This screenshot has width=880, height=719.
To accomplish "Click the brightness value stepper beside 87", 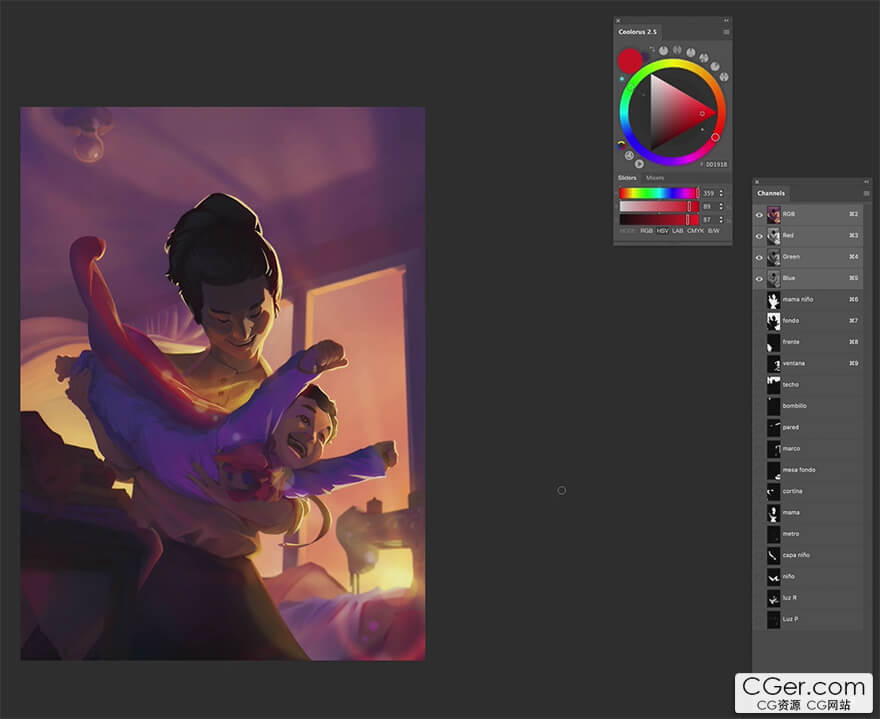I will tap(721, 219).
